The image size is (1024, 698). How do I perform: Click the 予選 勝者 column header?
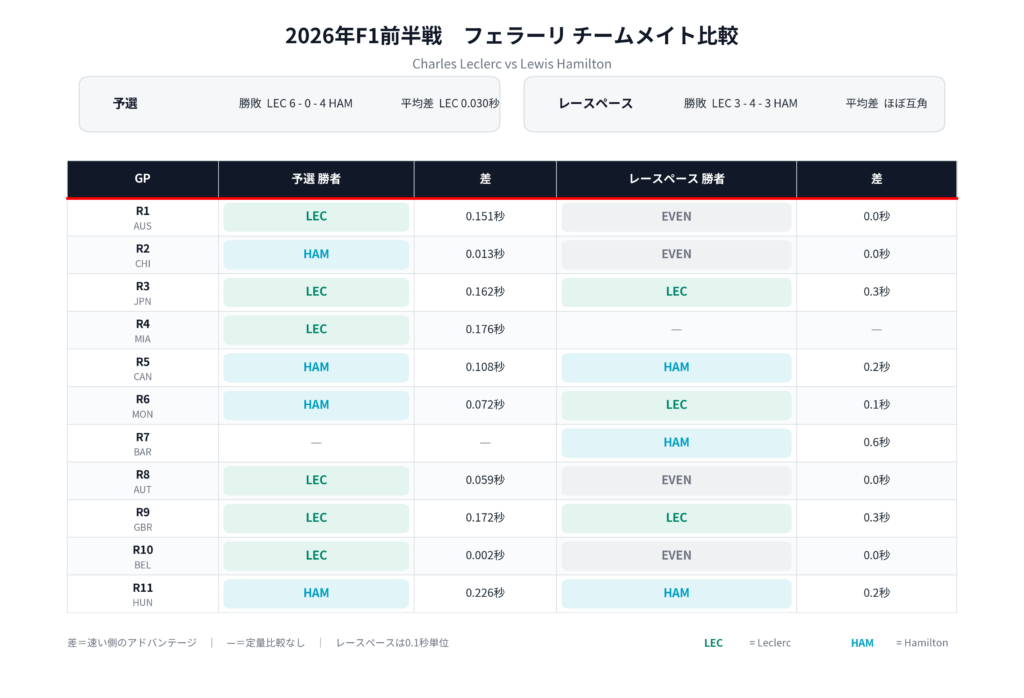[x=316, y=178]
